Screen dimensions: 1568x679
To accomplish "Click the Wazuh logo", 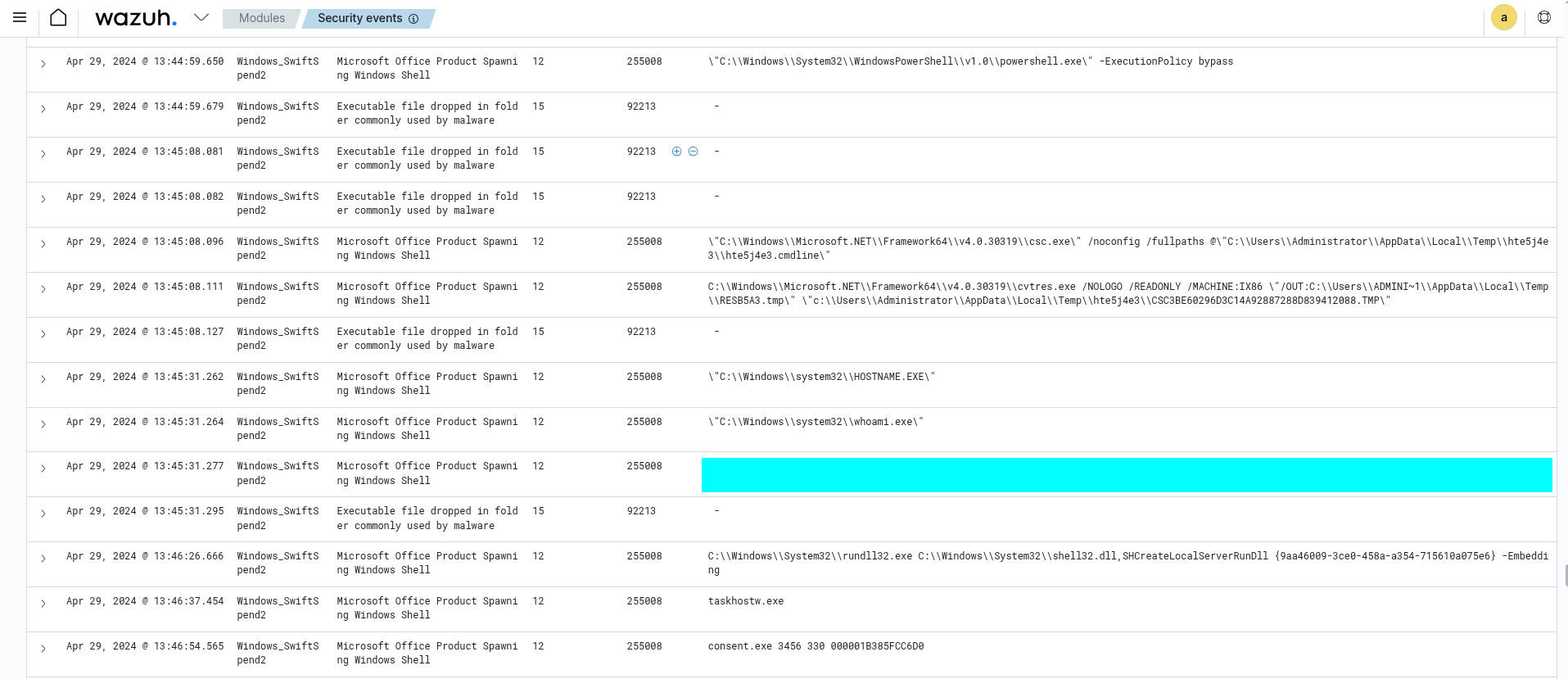I will (x=136, y=18).
